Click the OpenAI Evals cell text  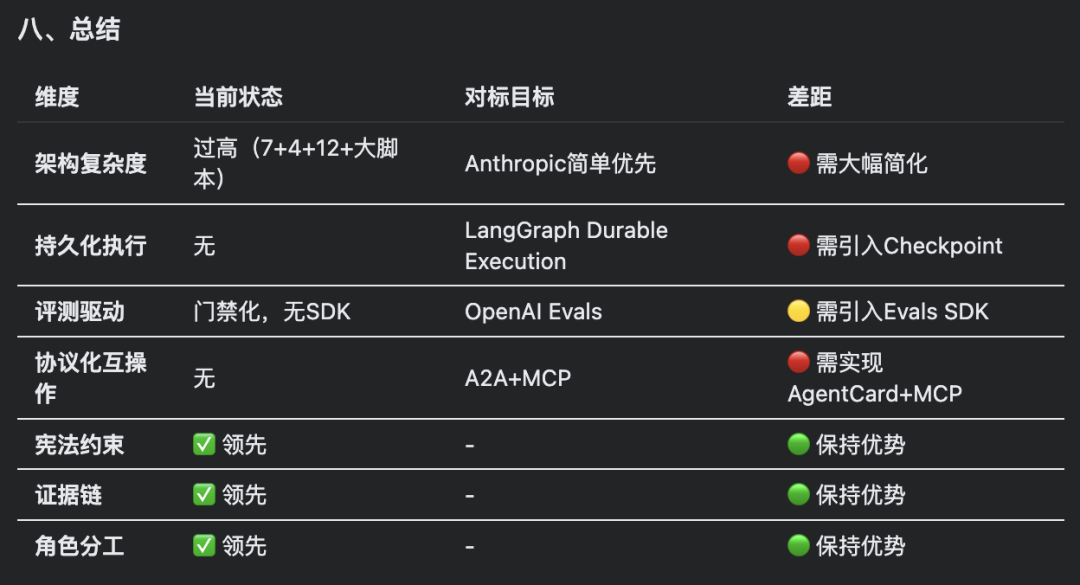click(533, 311)
